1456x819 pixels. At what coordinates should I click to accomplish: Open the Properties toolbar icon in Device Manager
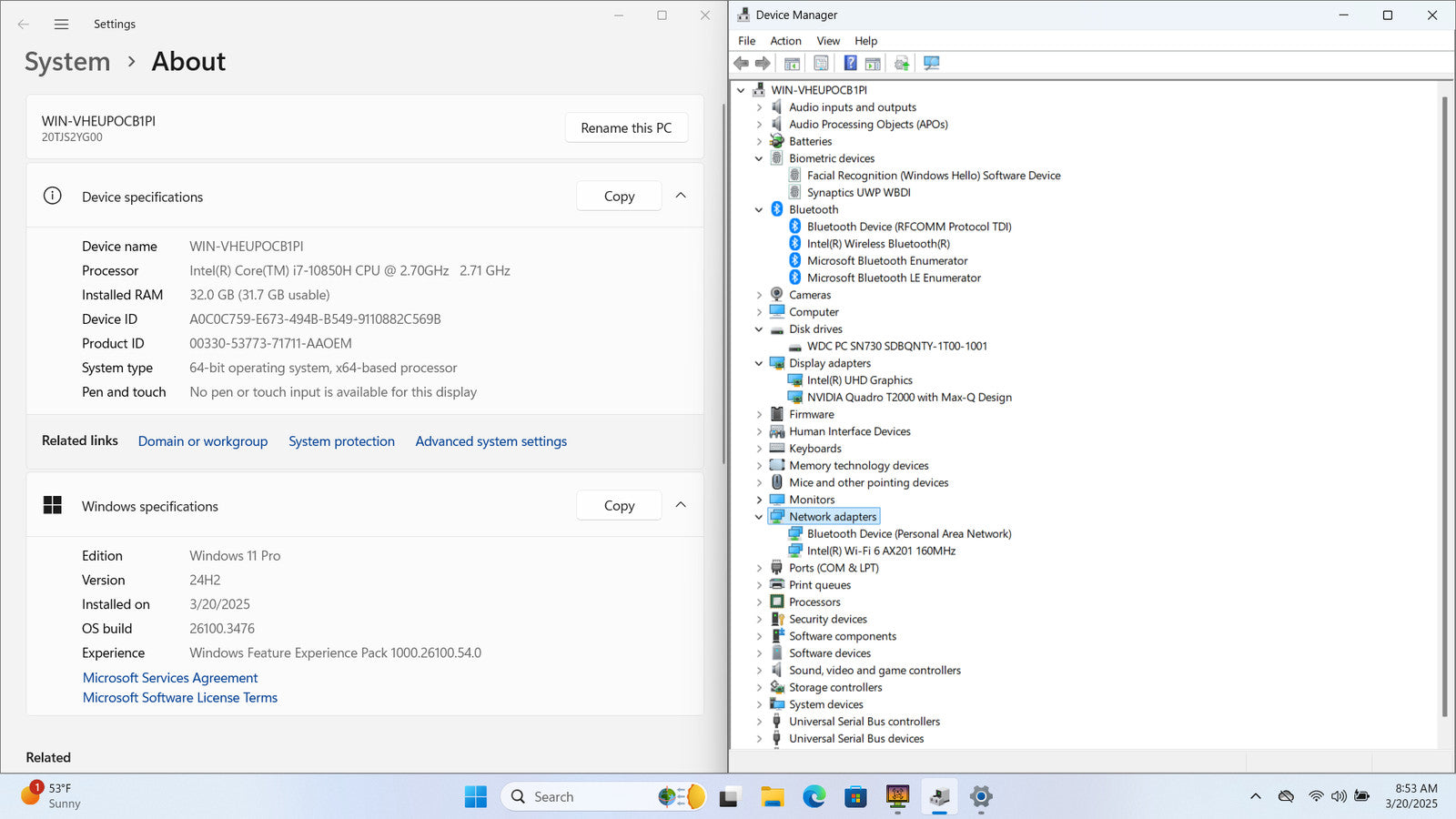coord(821,63)
